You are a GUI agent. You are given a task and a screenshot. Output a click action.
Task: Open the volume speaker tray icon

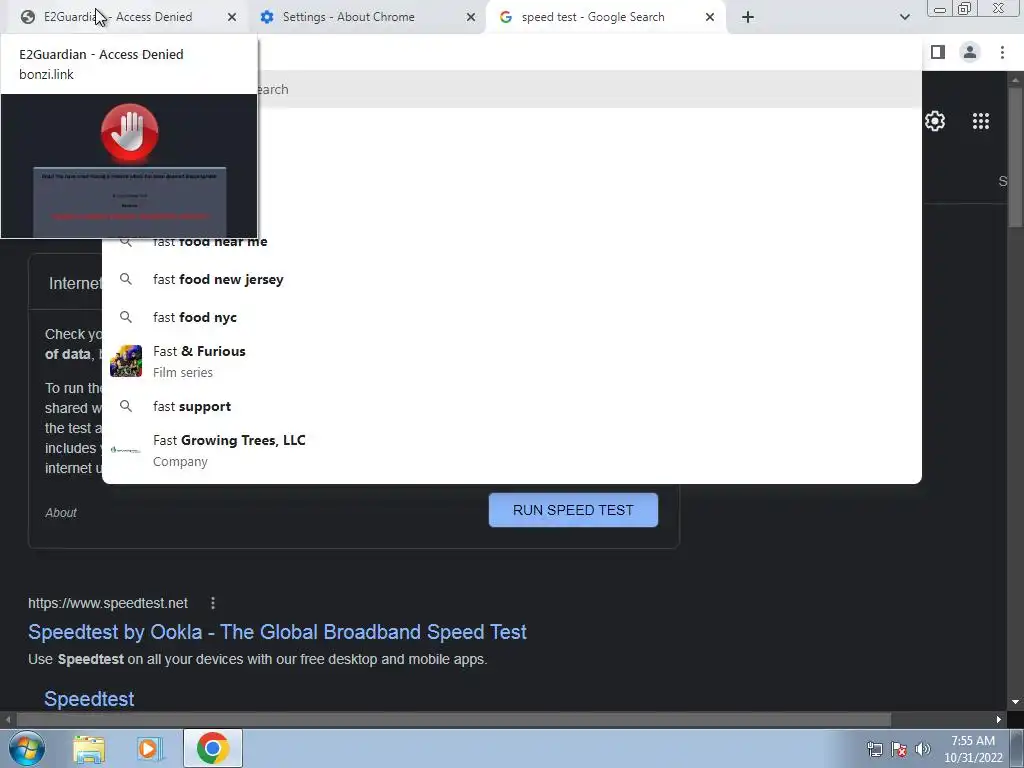click(x=922, y=750)
